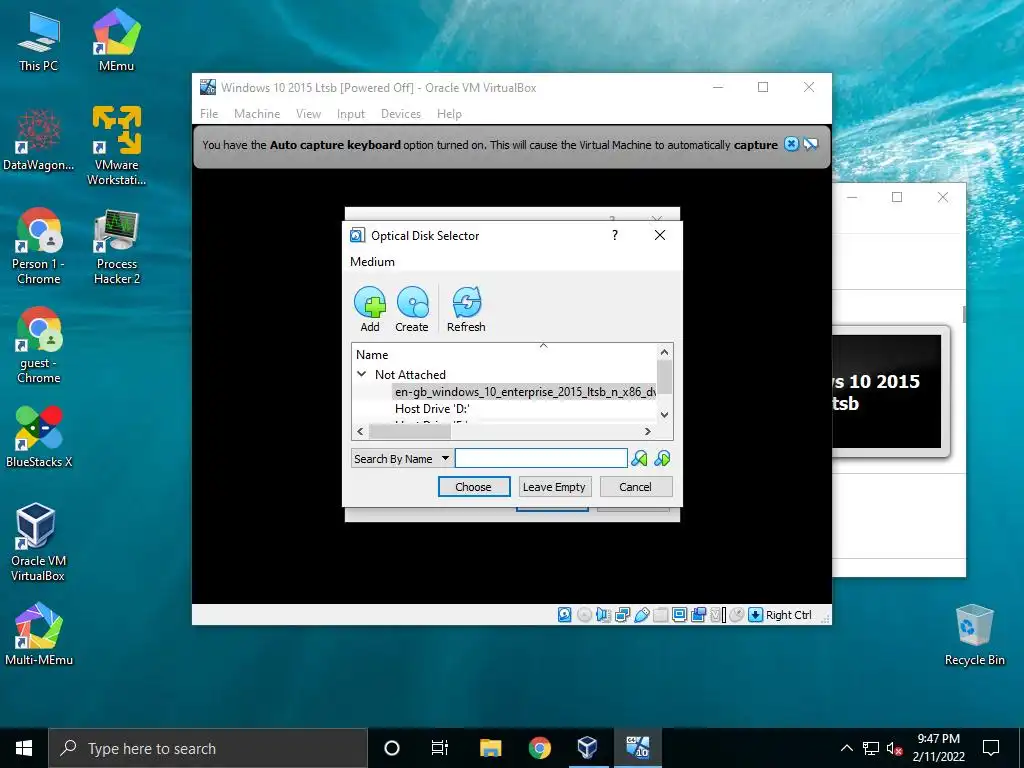Click the taskbar search box

click(208, 748)
